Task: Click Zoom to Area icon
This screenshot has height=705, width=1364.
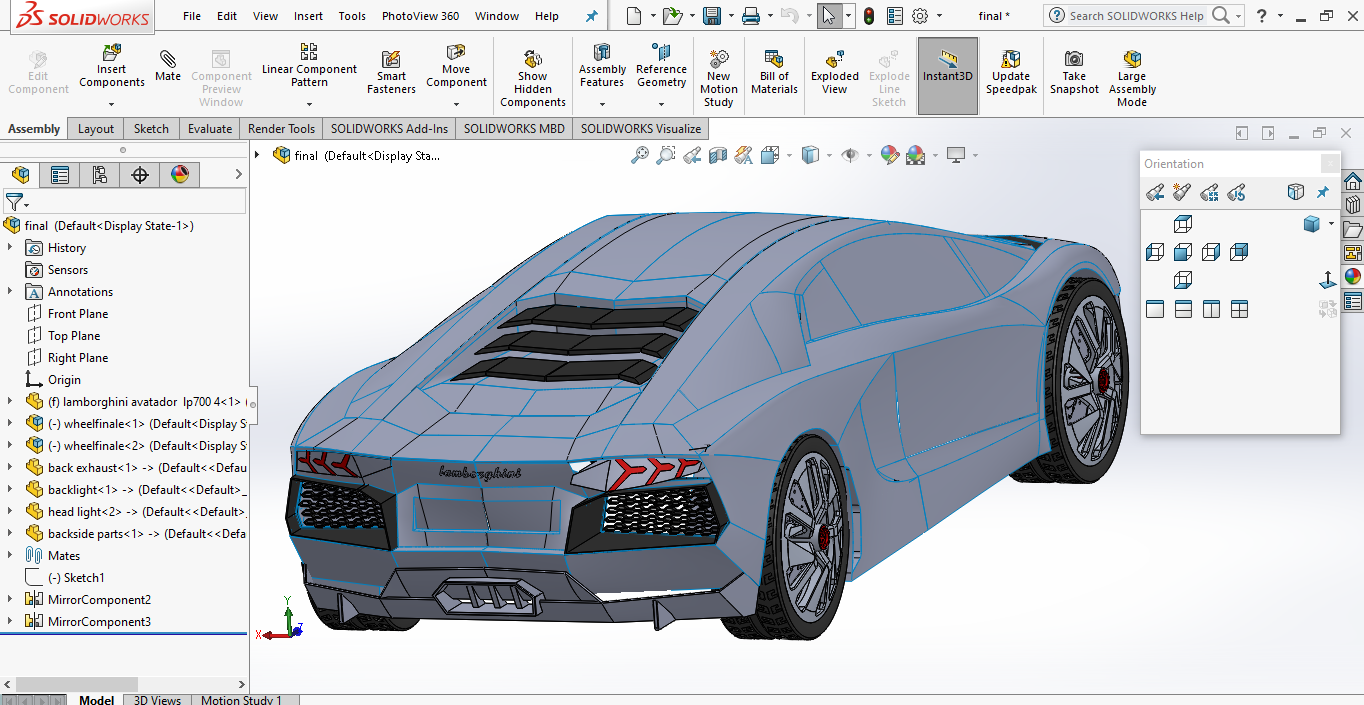Action: point(666,155)
